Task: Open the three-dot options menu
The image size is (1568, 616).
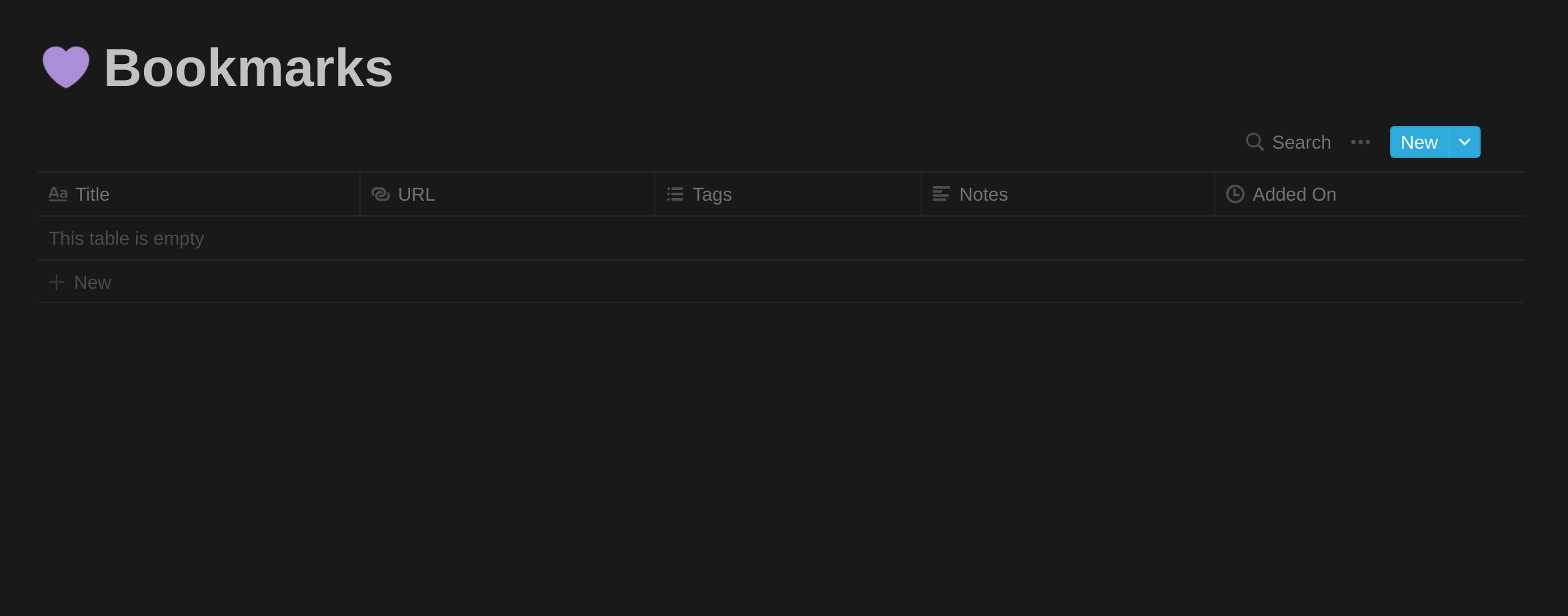Action: tap(1361, 141)
